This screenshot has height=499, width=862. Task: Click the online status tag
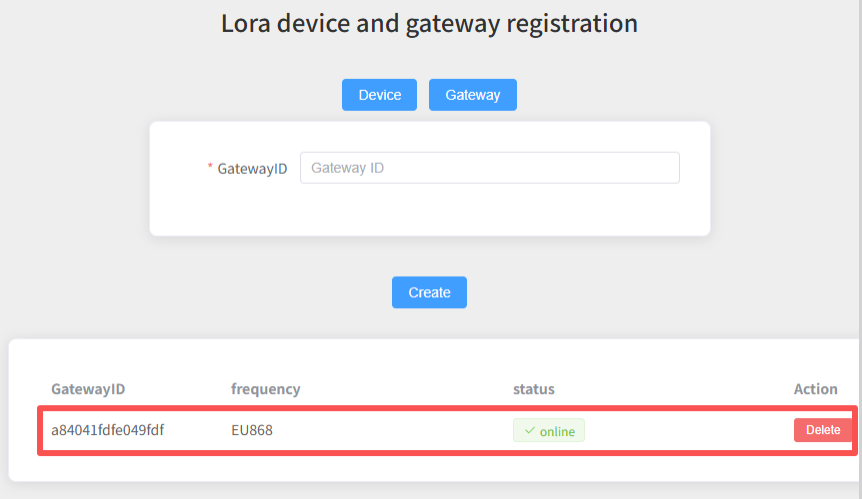(549, 431)
